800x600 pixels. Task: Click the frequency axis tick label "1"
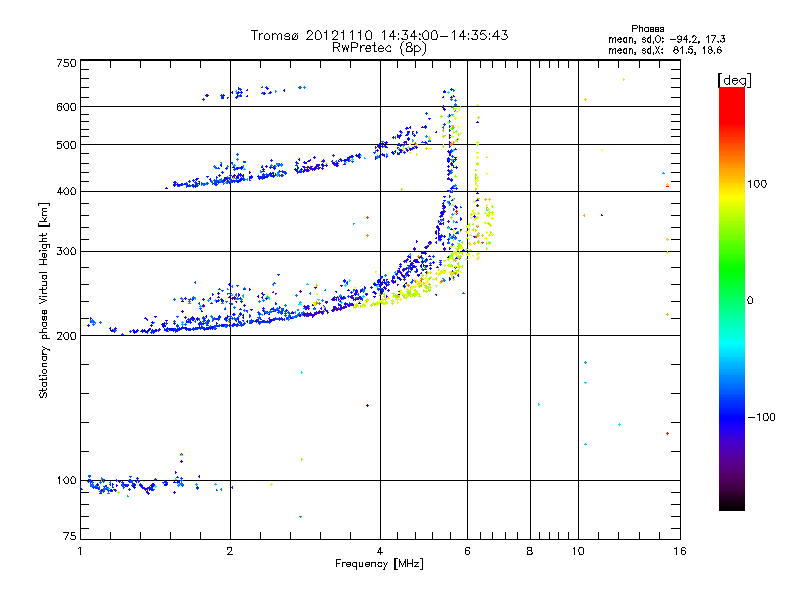pos(80,551)
